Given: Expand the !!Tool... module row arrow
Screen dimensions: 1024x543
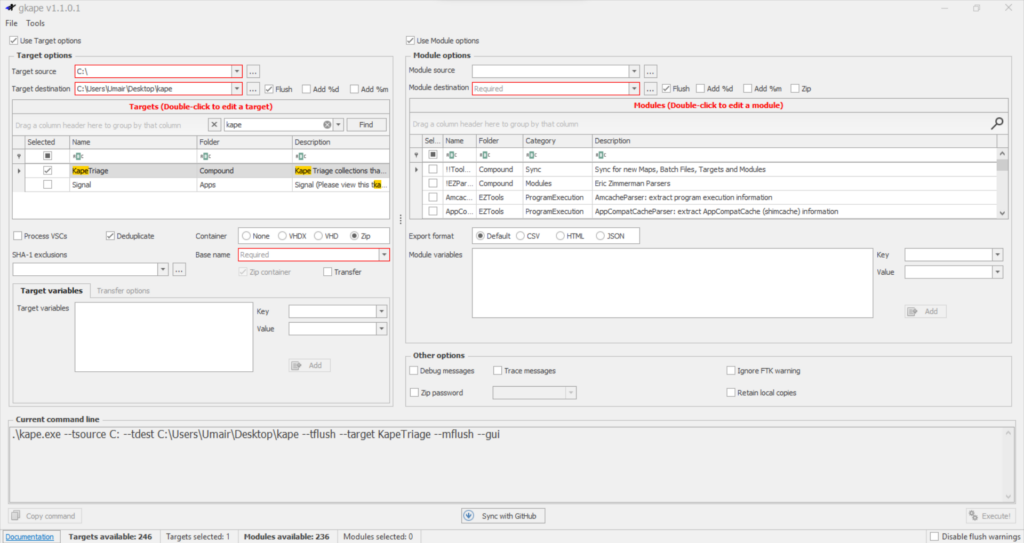Looking at the screenshot, I should pos(416,169).
